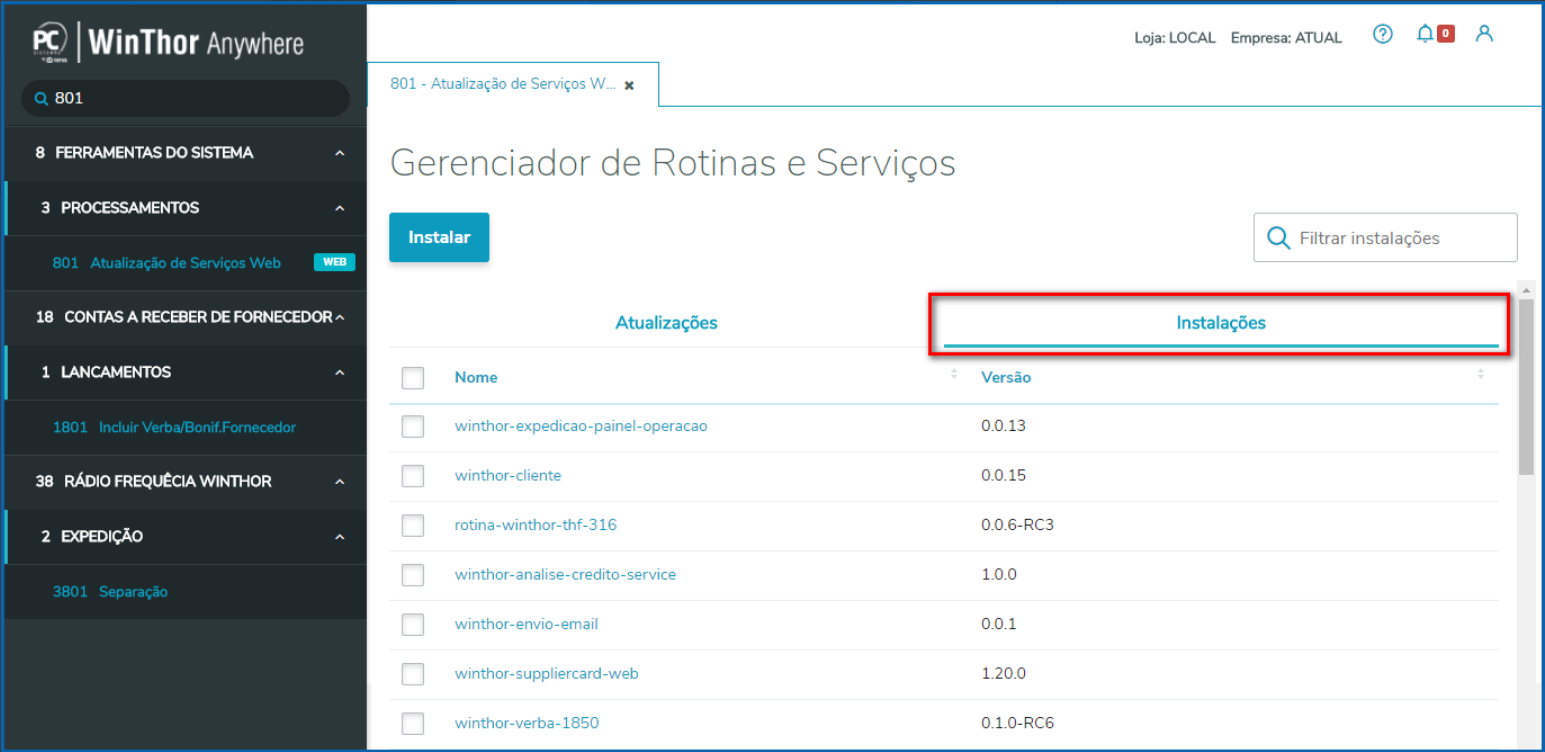This screenshot has width=1545, height=752.
Task: Click the Nome column header
Action: [476, 377]
